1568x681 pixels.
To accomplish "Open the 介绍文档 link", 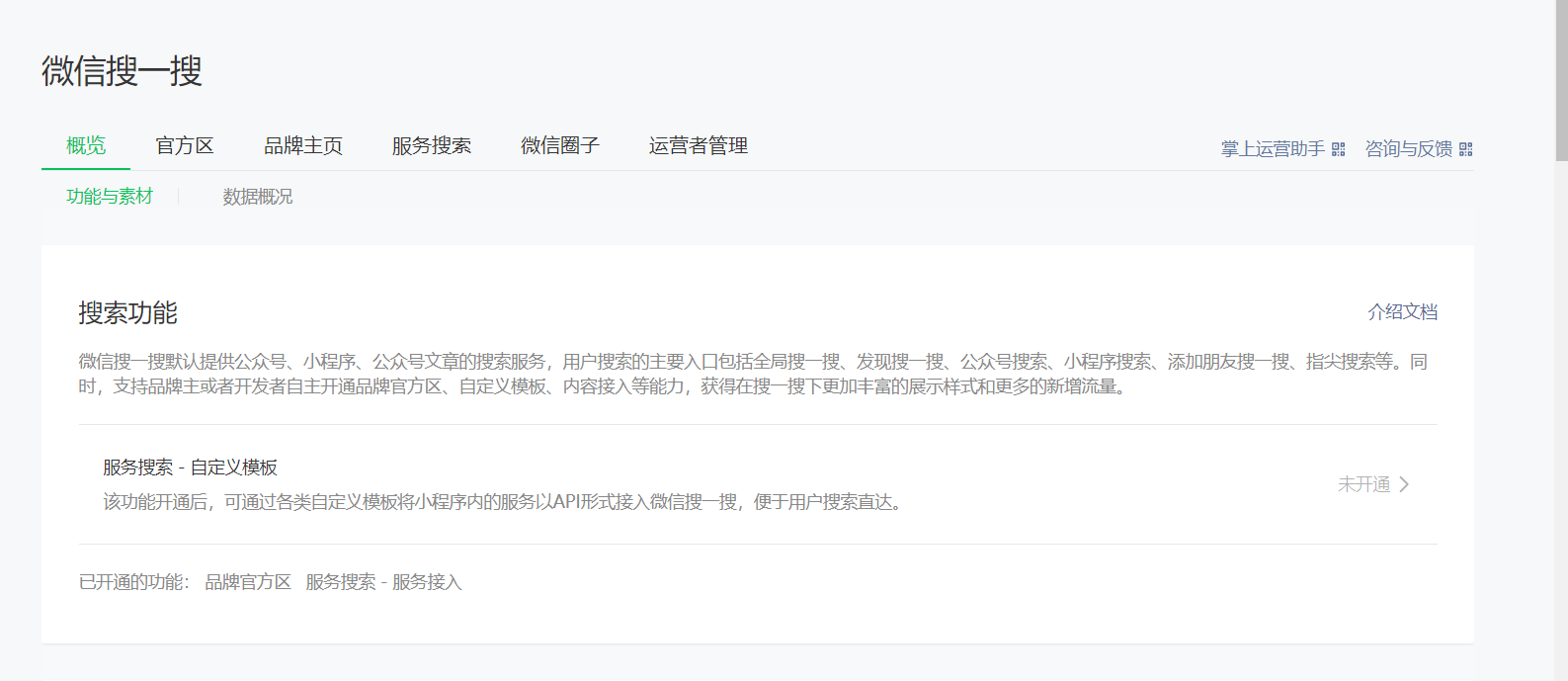I will [x=1402, y=312].
